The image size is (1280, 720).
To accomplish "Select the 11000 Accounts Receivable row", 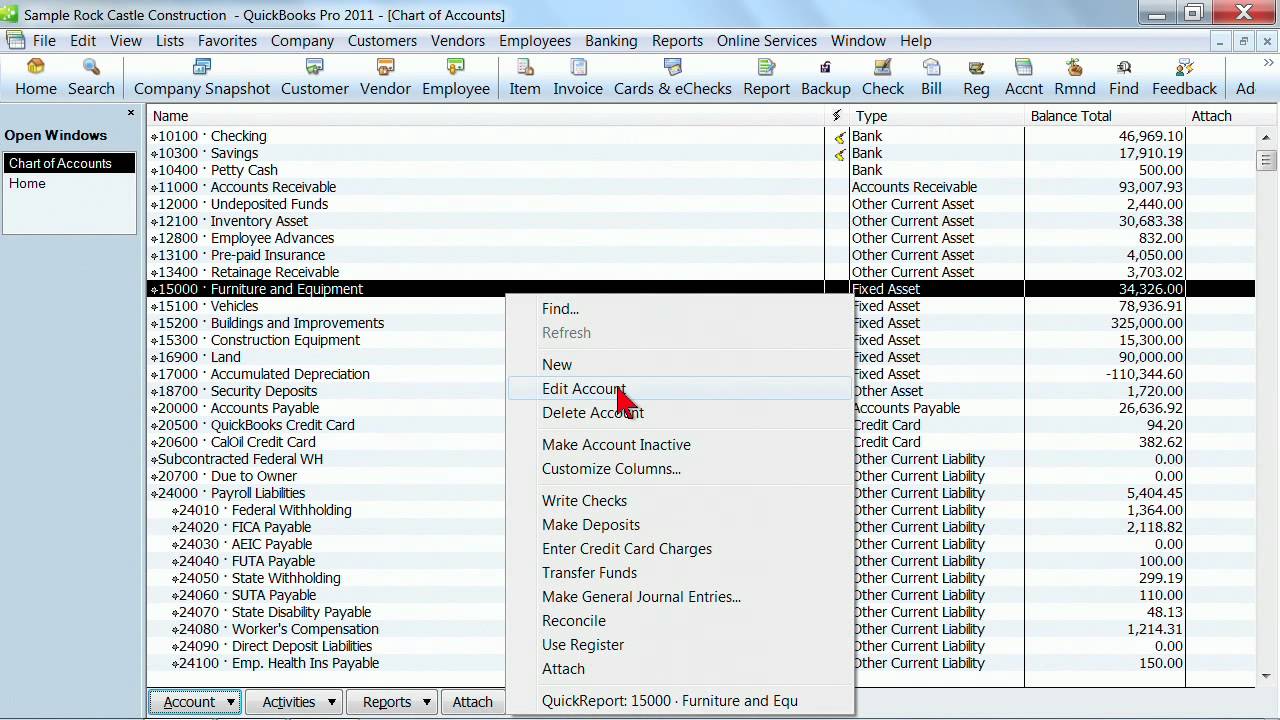I will (700, 187).
